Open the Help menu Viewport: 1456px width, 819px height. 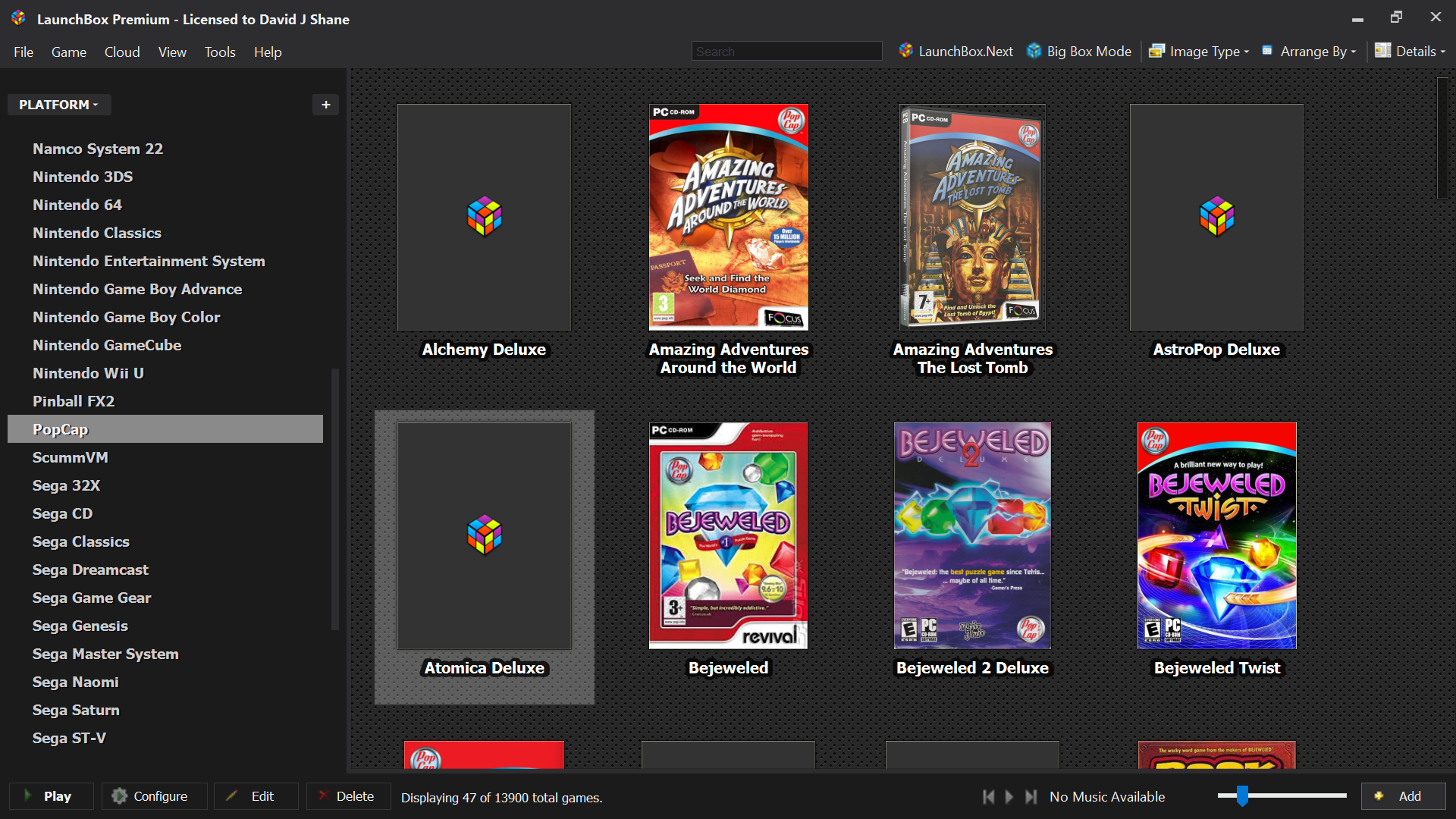tap(268, 52)
